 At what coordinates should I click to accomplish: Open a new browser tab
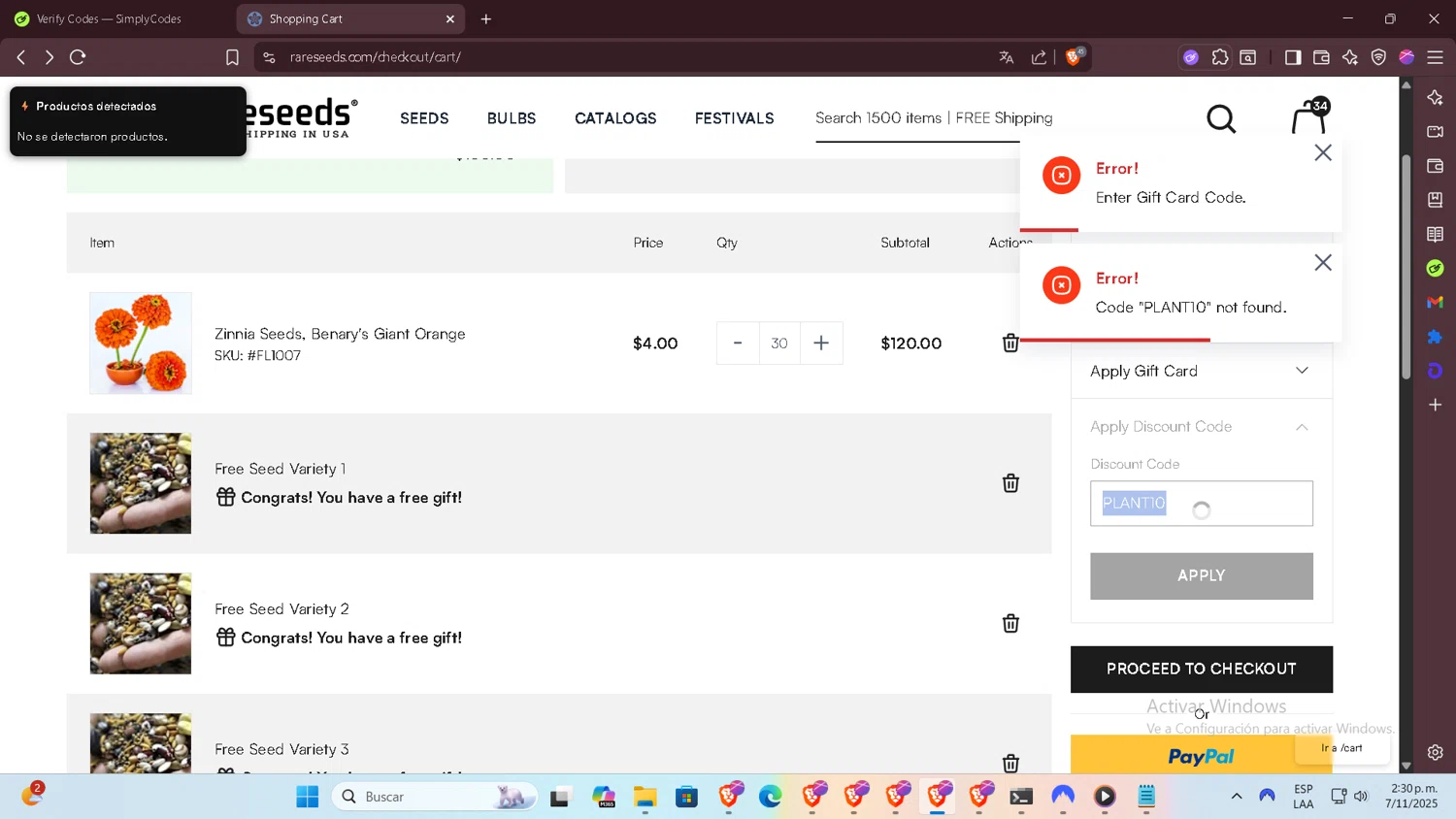pyautogui.click(x=486, y=18)
